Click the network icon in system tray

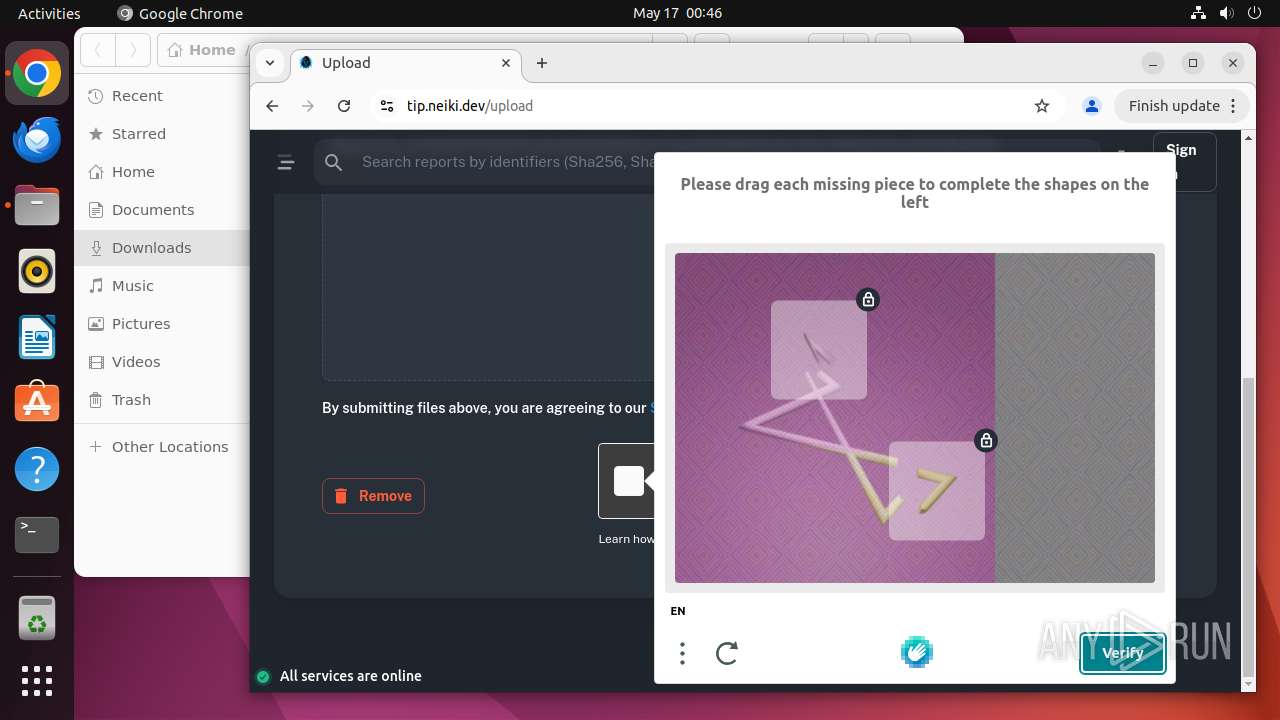pyautogui.click(x=1199, y=13)
